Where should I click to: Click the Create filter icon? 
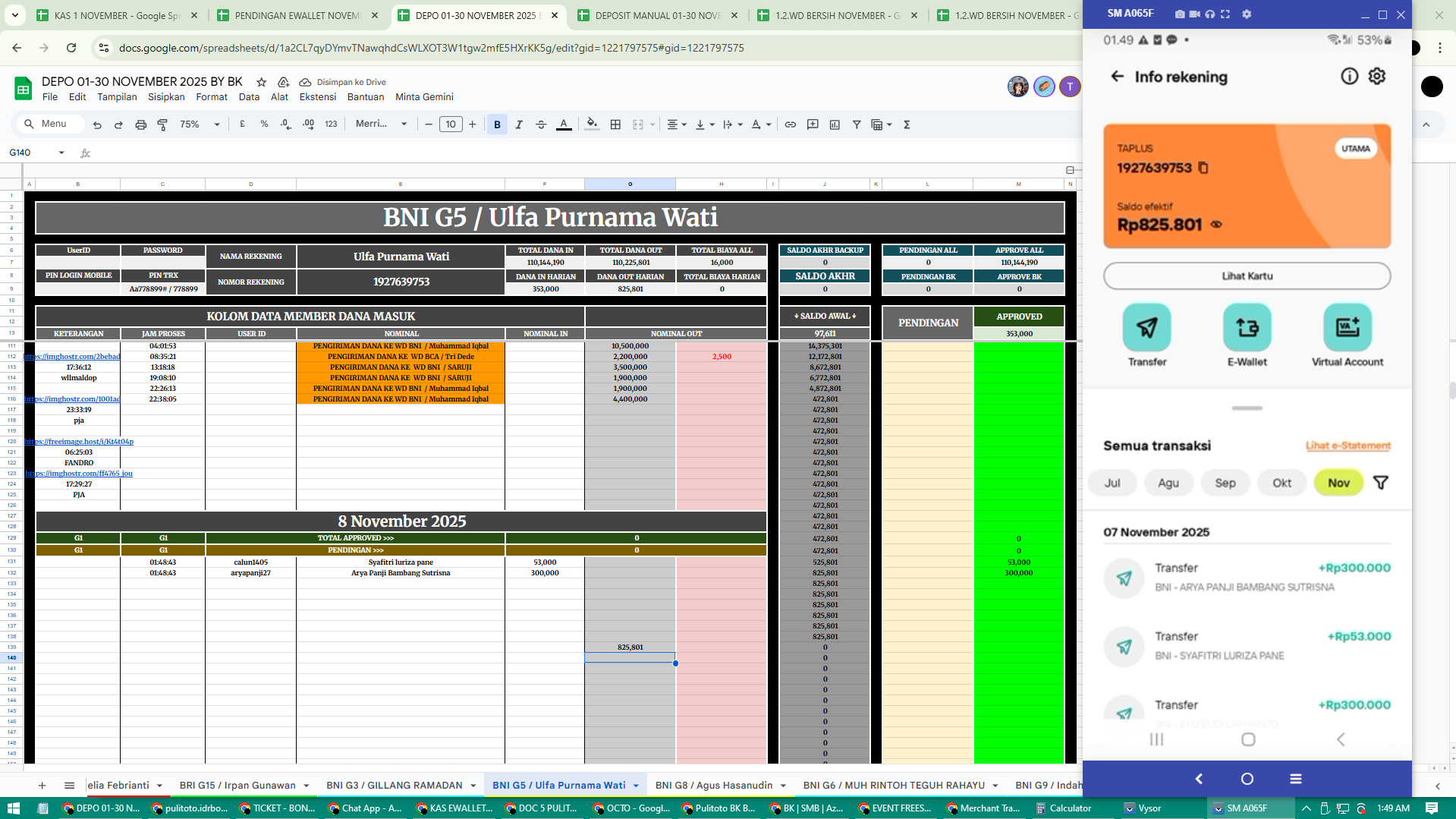(857, 124)
